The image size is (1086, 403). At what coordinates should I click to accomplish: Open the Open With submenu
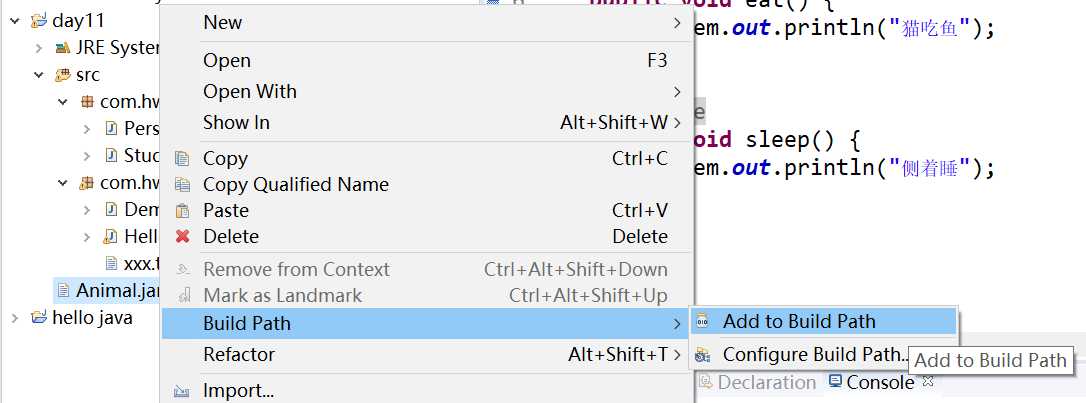tap(249, 91)
